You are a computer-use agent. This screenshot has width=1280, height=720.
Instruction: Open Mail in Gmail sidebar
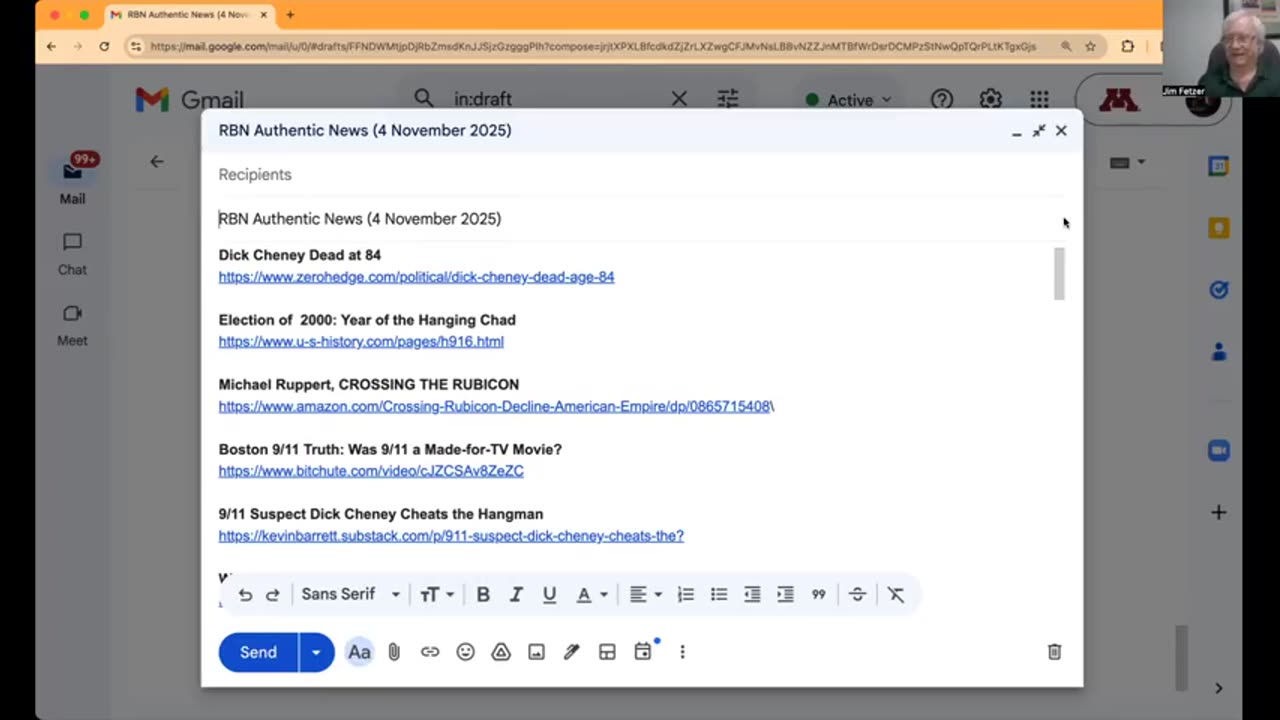72,180
